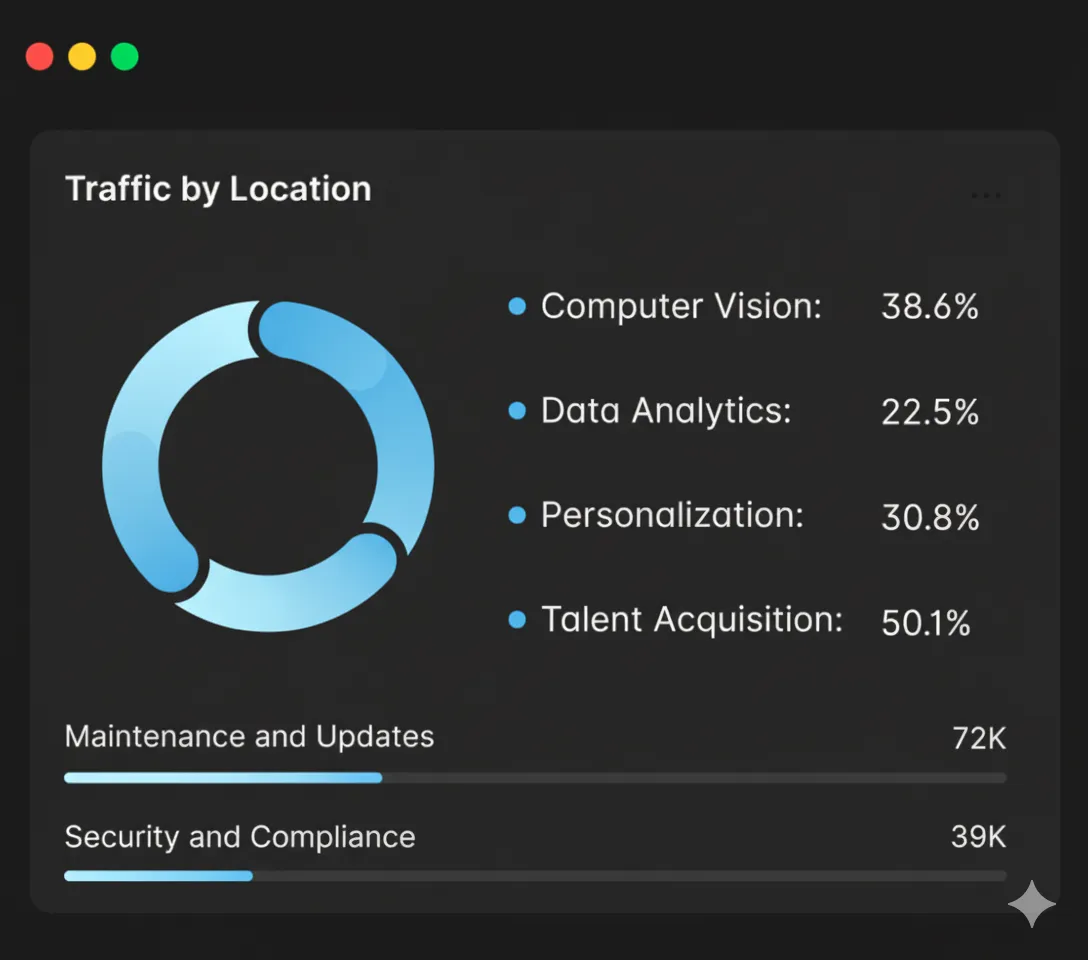Click the Data Analytics legend dot

(x=517, y=411)
